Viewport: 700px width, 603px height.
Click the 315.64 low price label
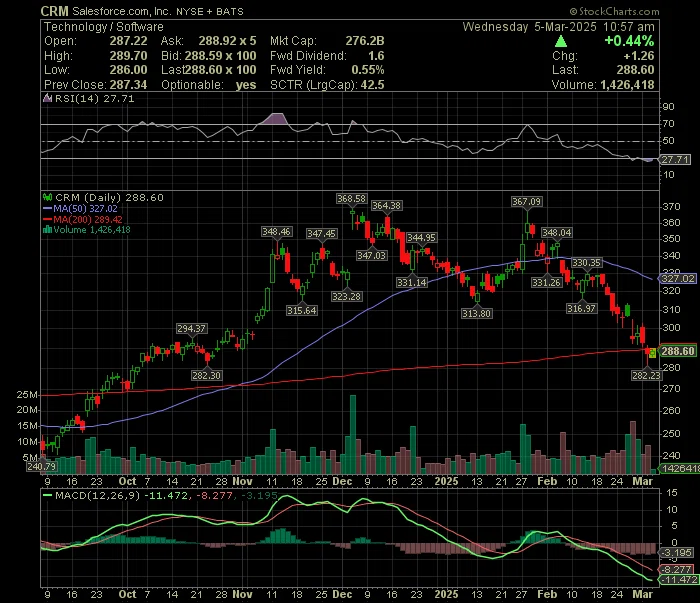pos(302,311)
